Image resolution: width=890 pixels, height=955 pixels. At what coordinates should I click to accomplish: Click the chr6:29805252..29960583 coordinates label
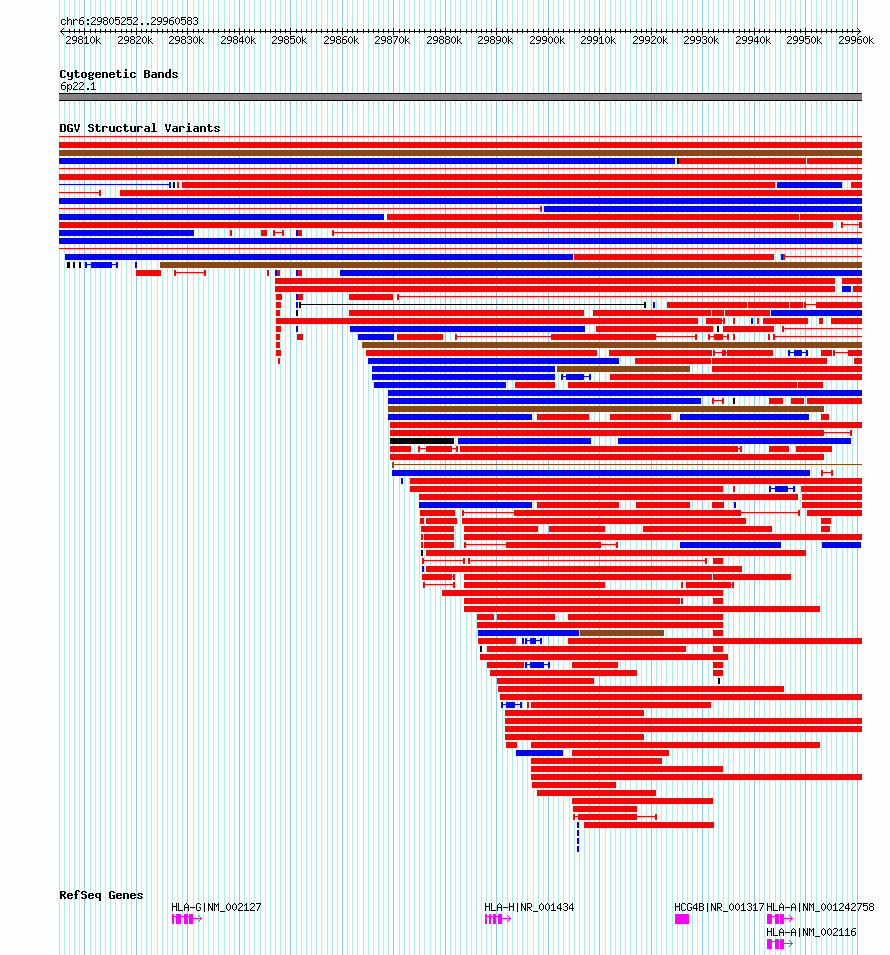tap(129, 21)
